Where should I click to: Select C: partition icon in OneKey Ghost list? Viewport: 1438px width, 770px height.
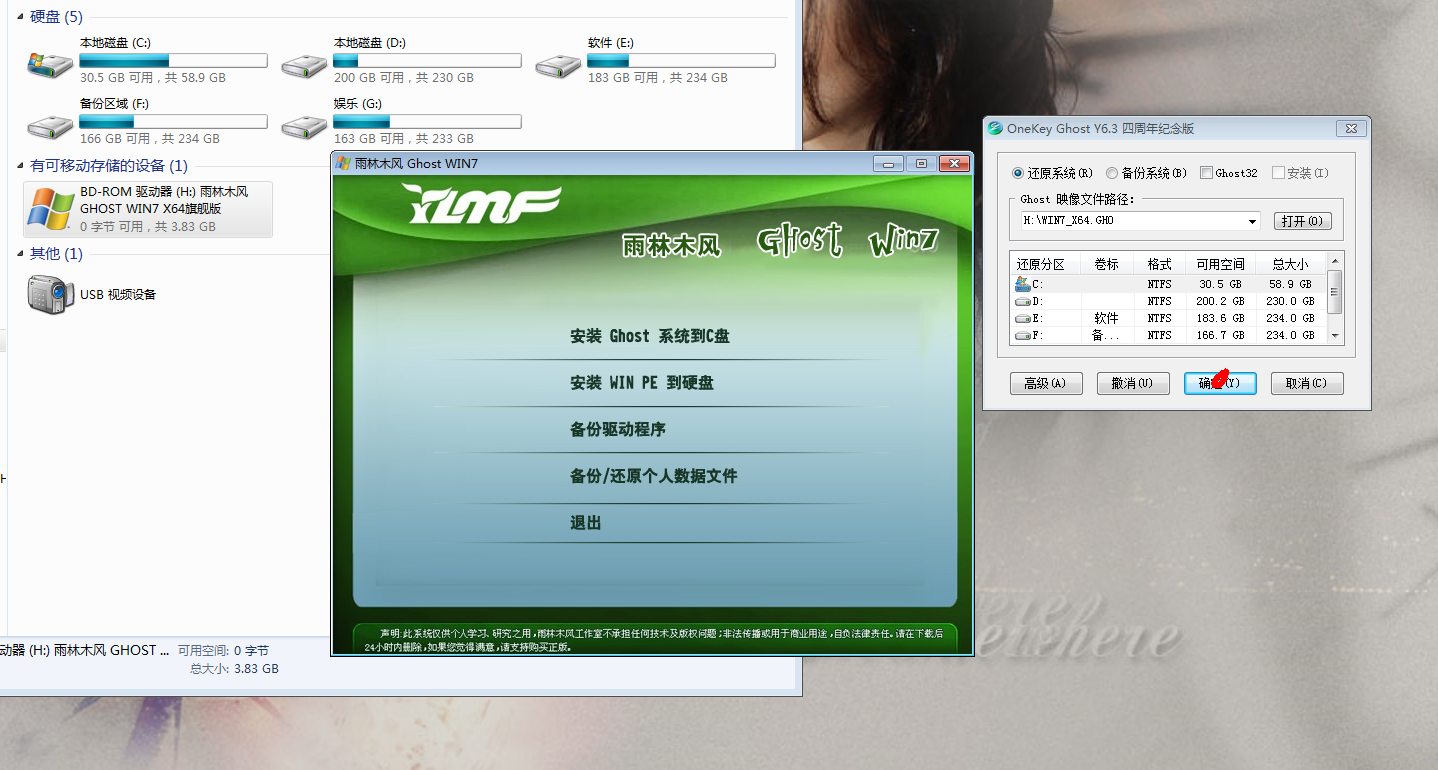tap(1023, 284)
